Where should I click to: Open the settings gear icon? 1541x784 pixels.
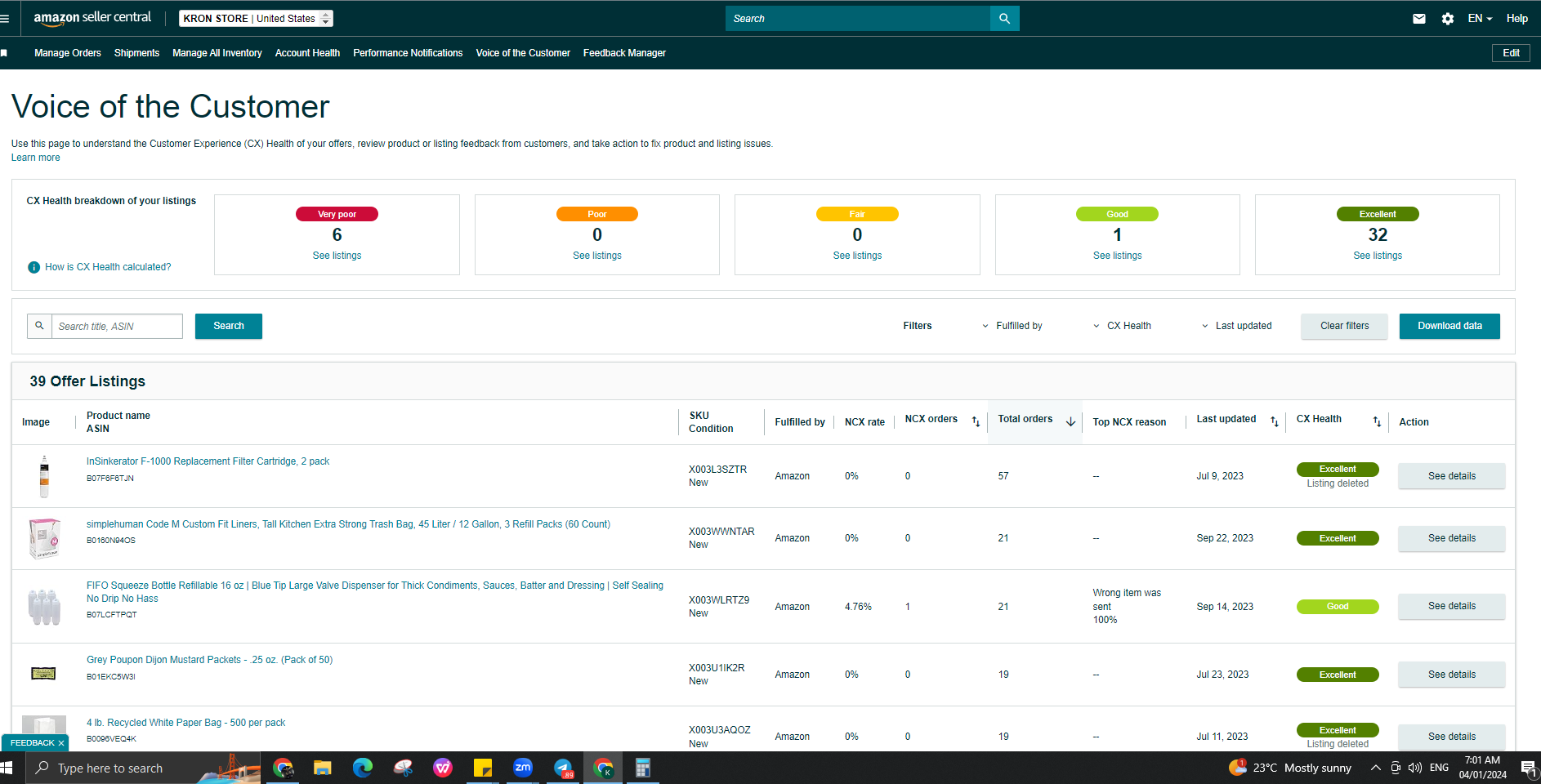(x=1448, y=18)
